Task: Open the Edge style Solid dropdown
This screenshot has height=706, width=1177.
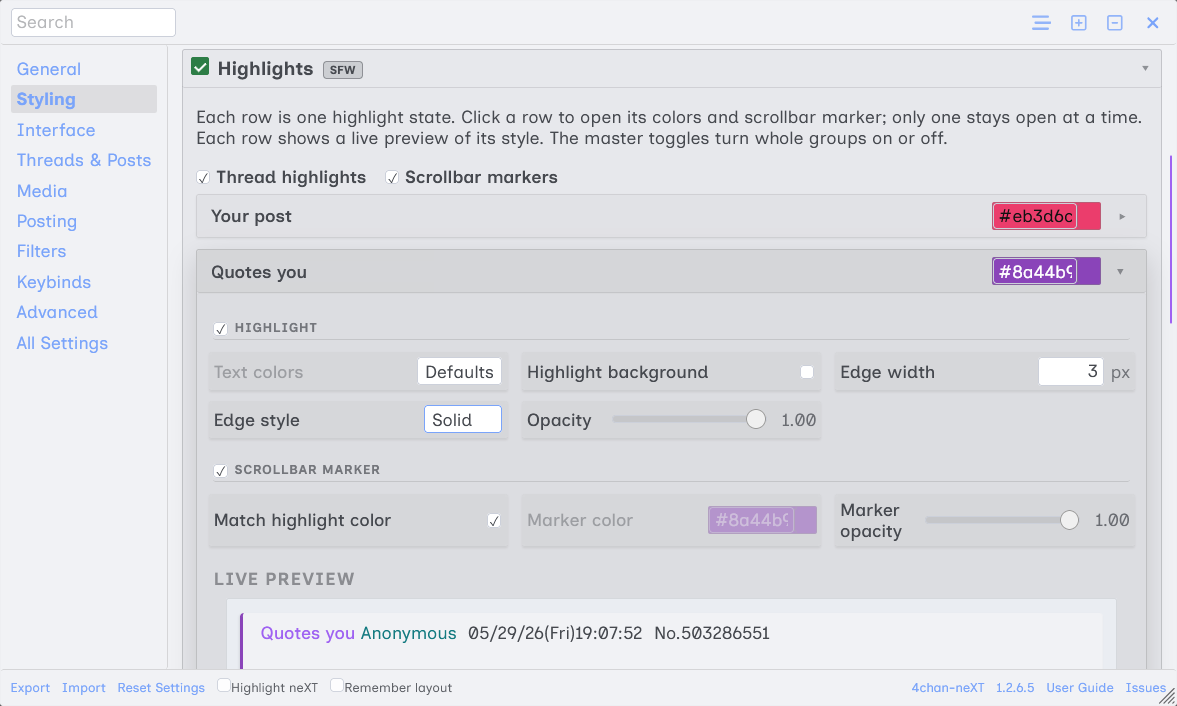Action: tap(462, 419)
